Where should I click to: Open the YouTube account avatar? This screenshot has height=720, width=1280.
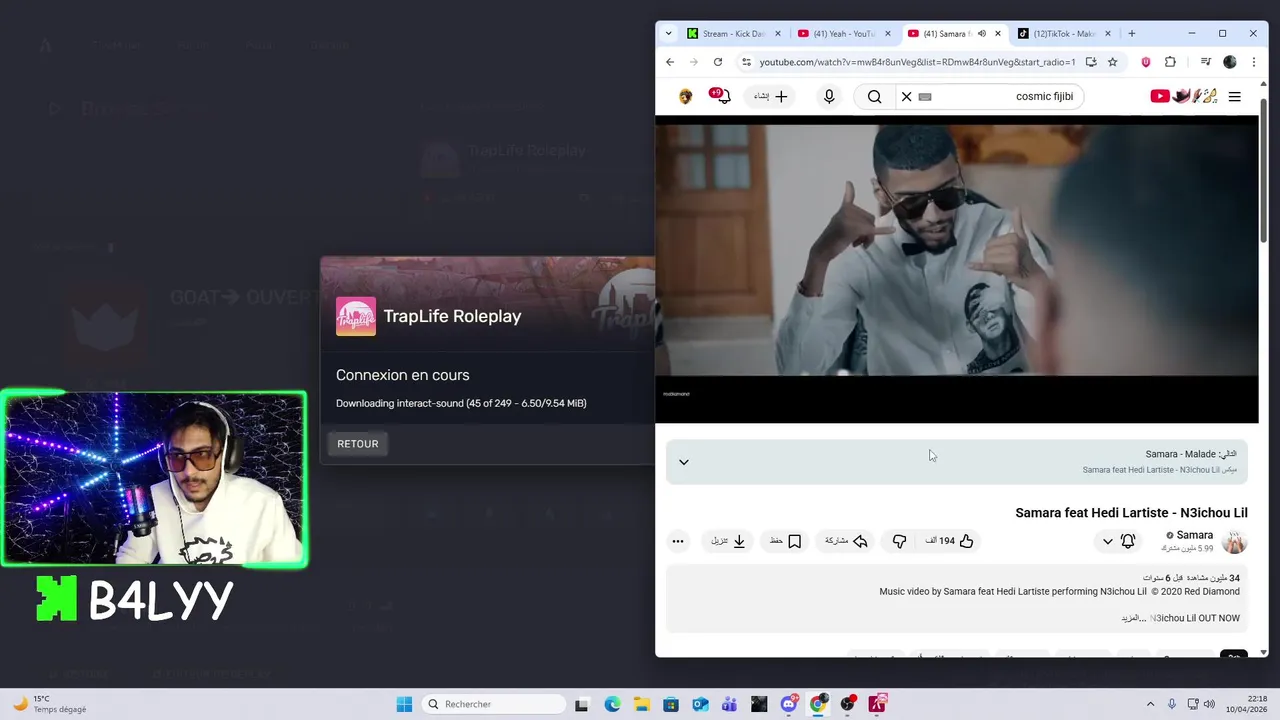point(685,96)
